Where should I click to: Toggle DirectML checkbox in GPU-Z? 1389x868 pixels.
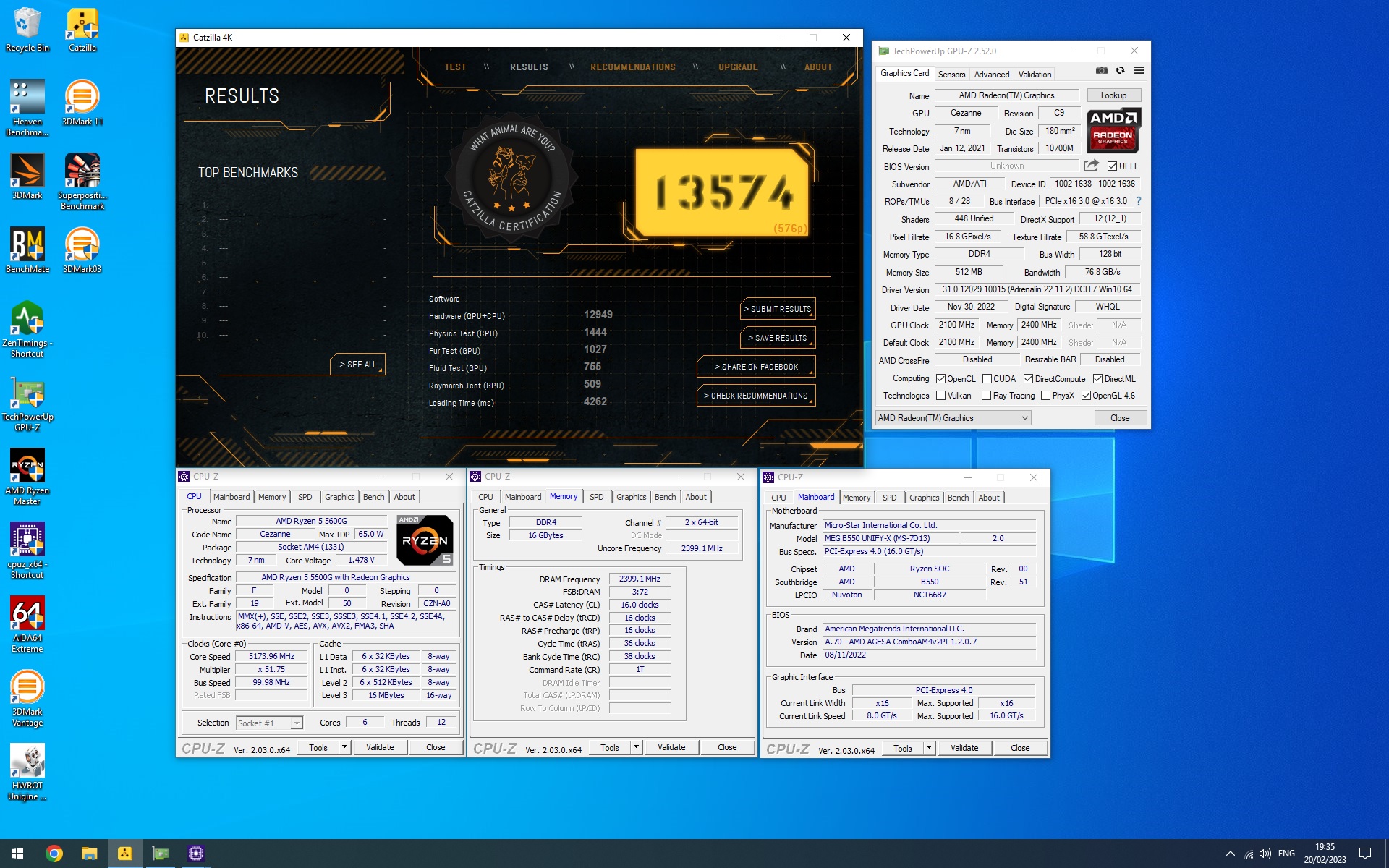(x=1097, y=379)
